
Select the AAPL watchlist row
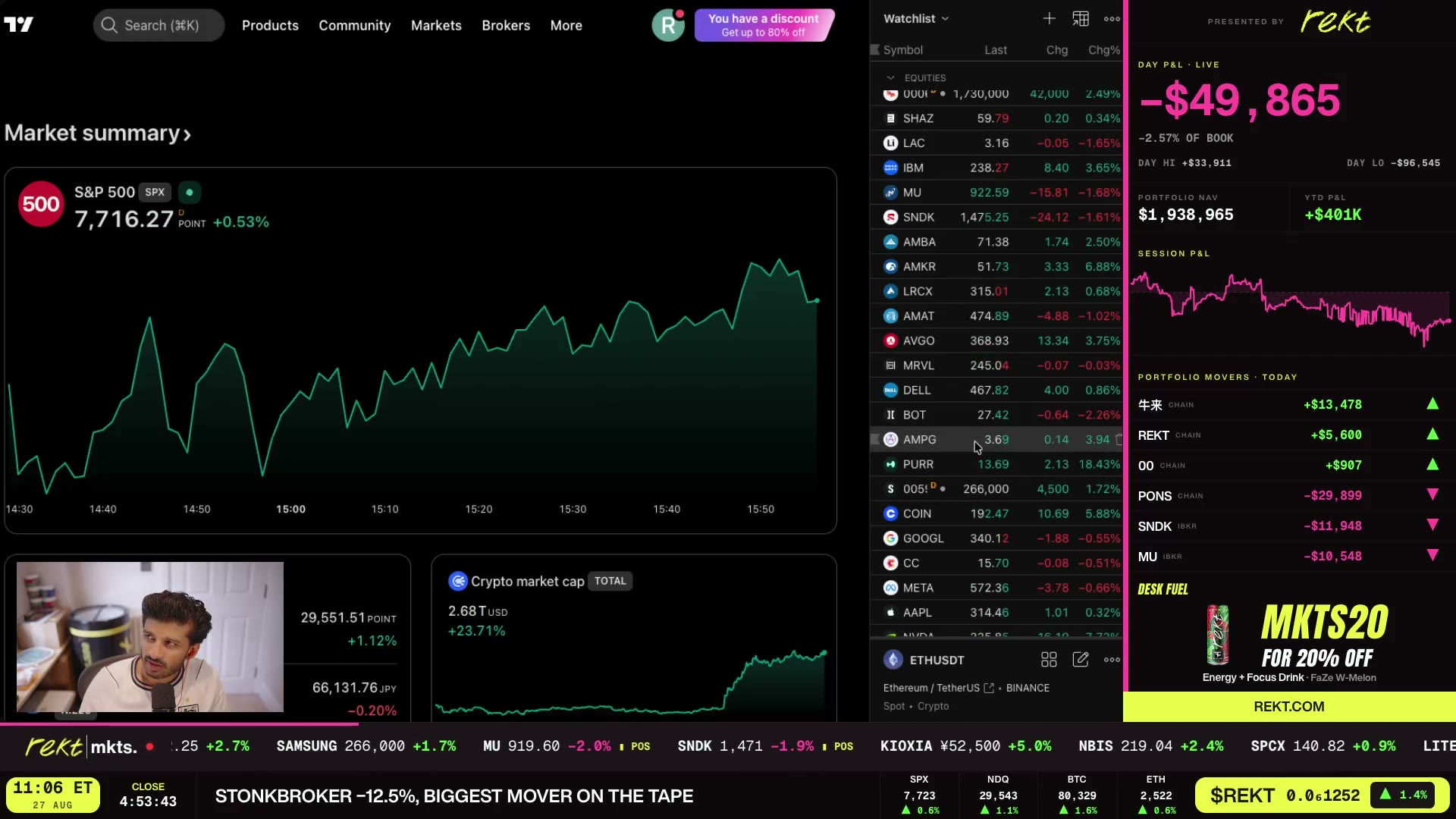996,613
